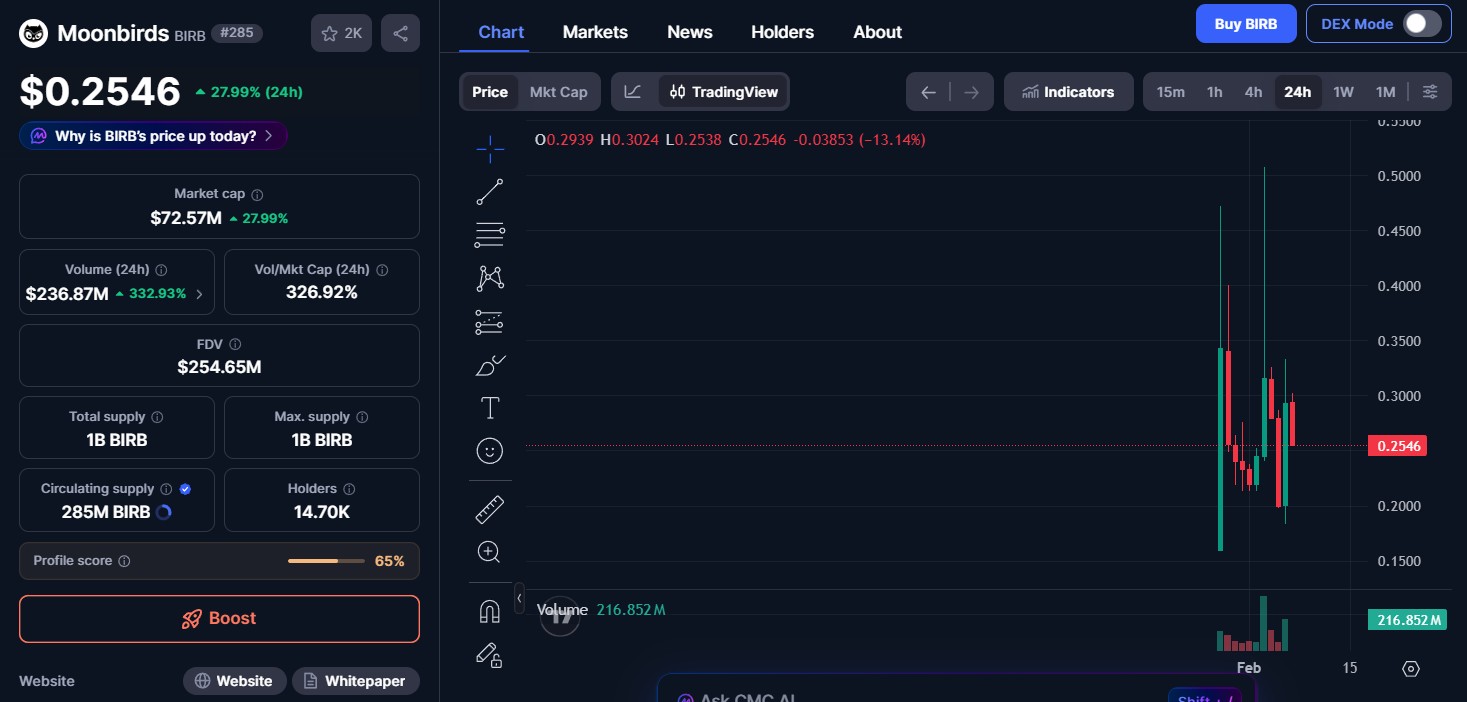Open the chart settings icon
The image size is (1467, 702).
pyautogui.click(x=1410, y=668)
